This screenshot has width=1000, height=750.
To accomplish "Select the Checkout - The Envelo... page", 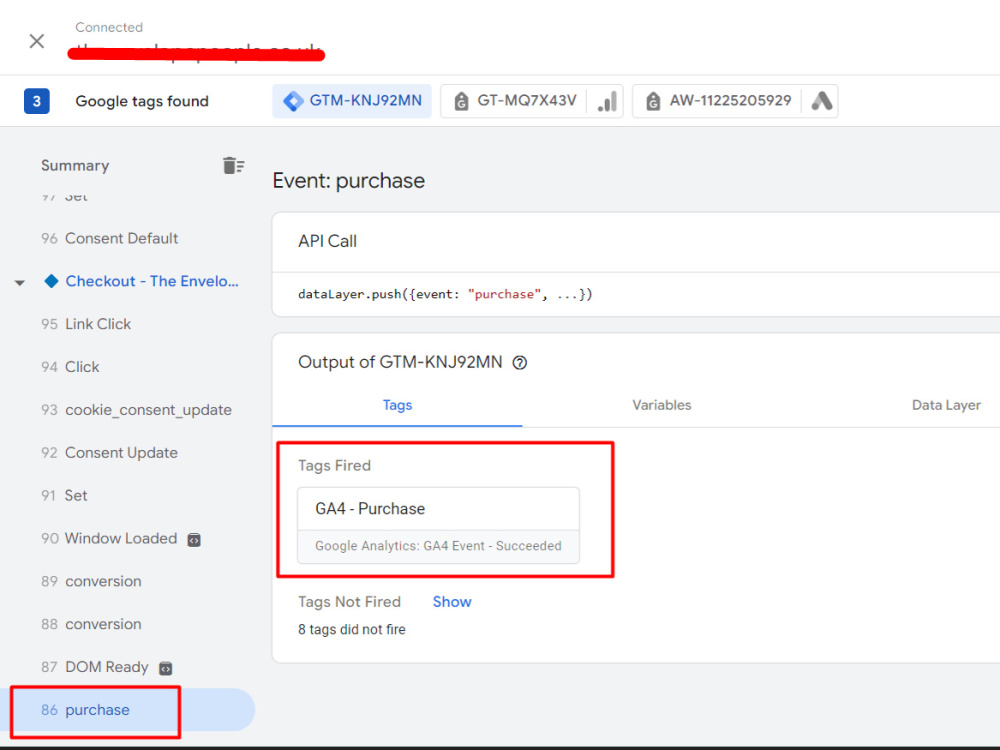I will tap(152, 281).
